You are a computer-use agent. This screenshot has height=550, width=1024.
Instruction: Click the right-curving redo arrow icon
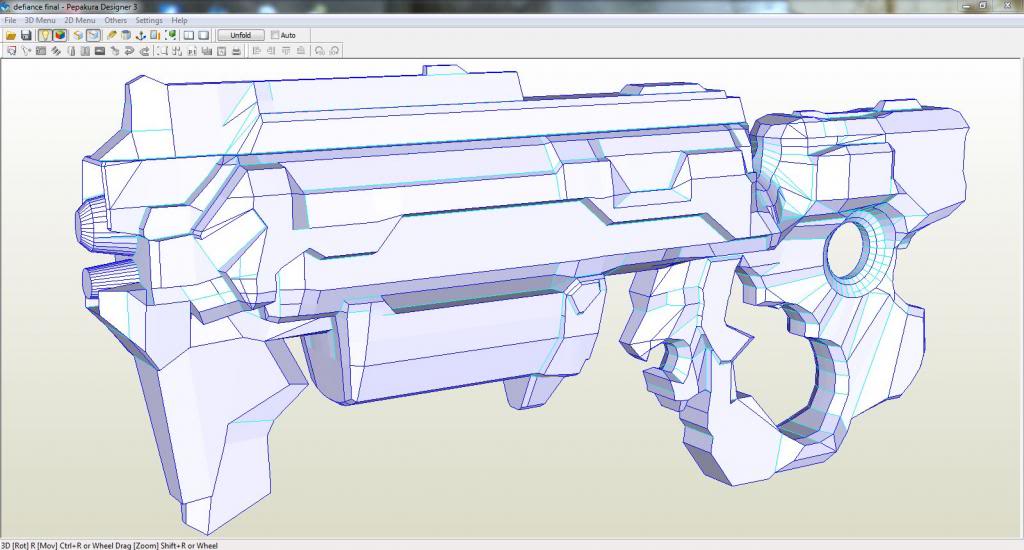tap(144, 51)
